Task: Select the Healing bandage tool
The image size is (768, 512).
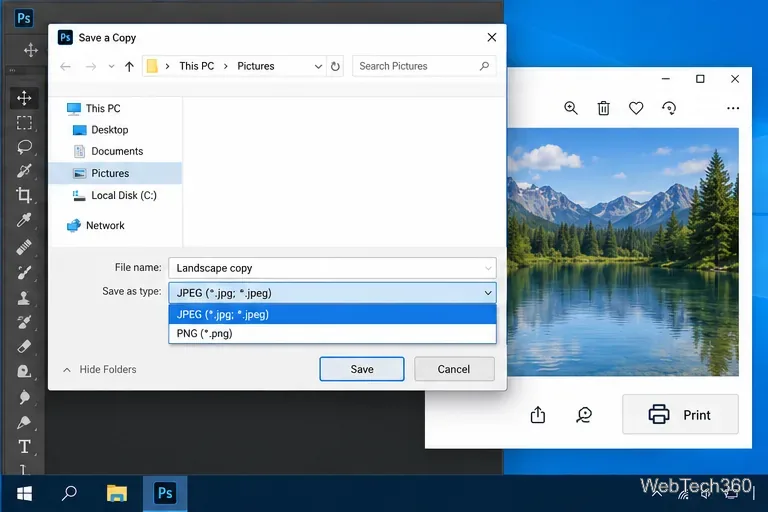Action: click(x=24, y=247)
